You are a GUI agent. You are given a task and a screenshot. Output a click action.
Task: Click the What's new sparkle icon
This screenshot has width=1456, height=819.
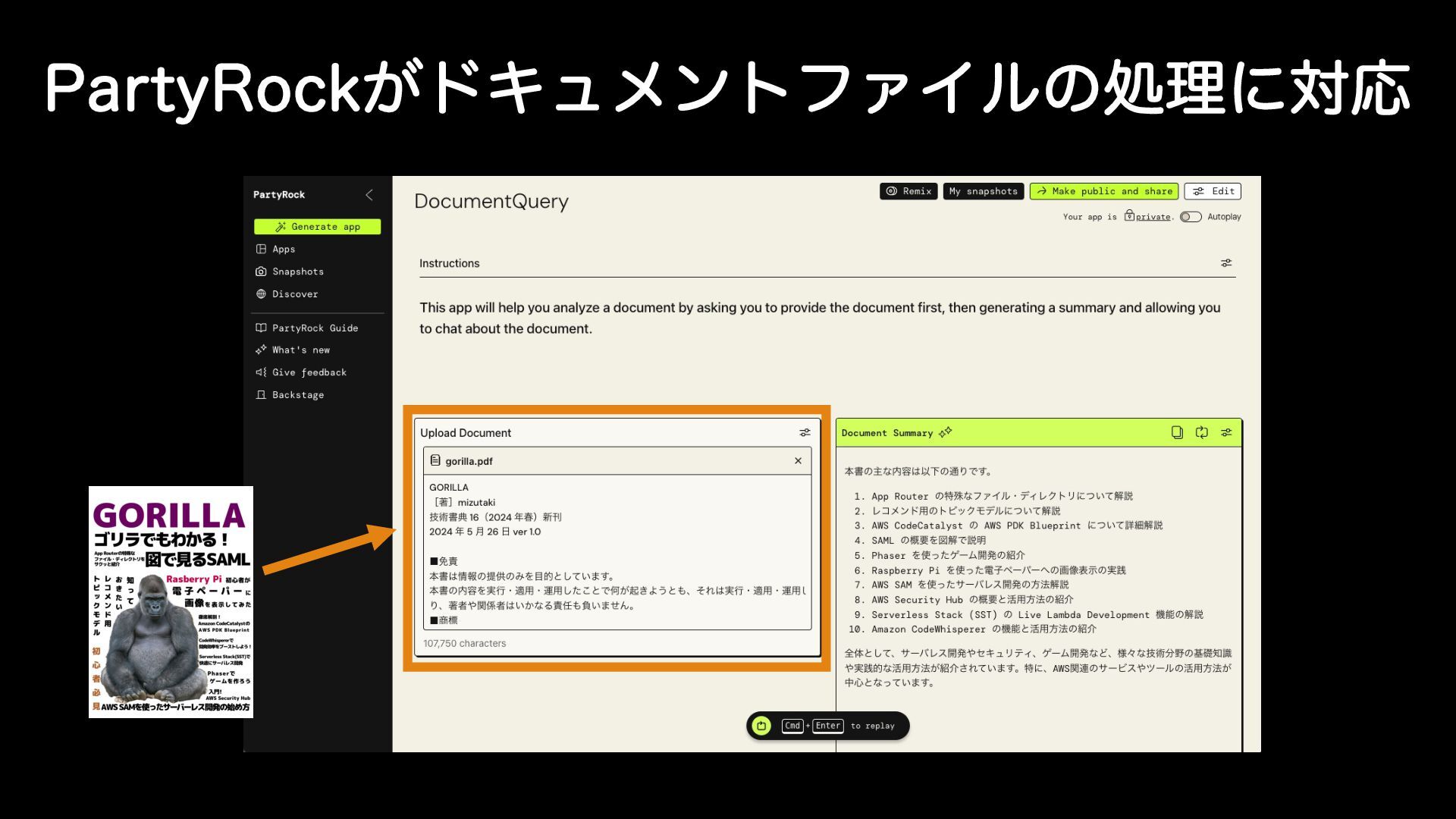[x=261, y=350]
